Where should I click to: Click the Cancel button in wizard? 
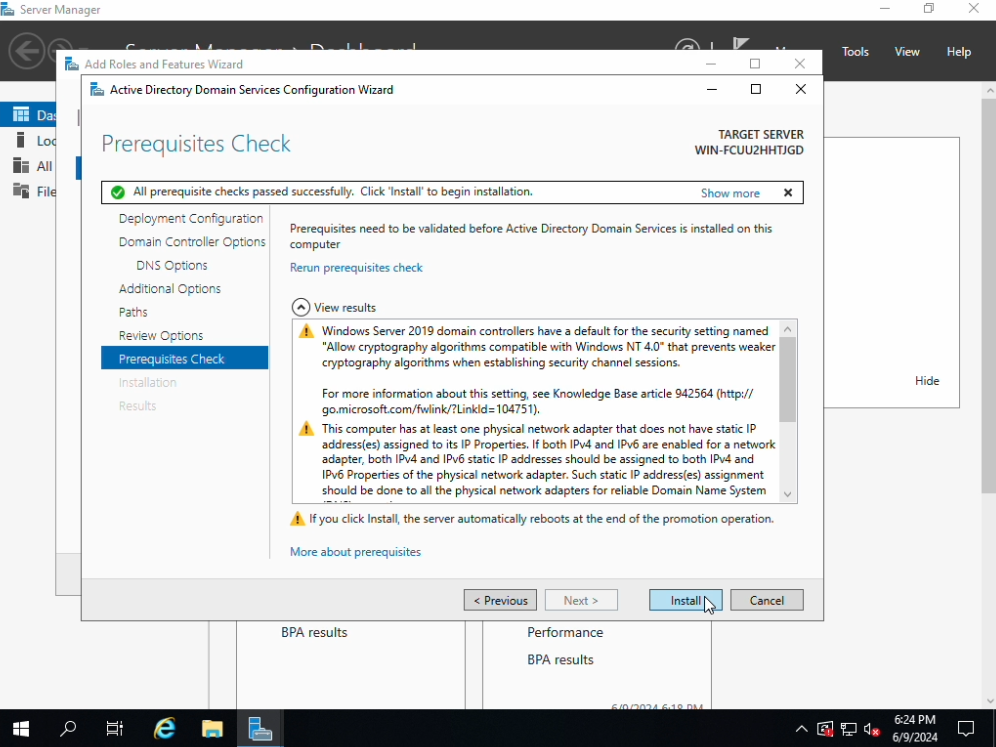click(767, 600)
